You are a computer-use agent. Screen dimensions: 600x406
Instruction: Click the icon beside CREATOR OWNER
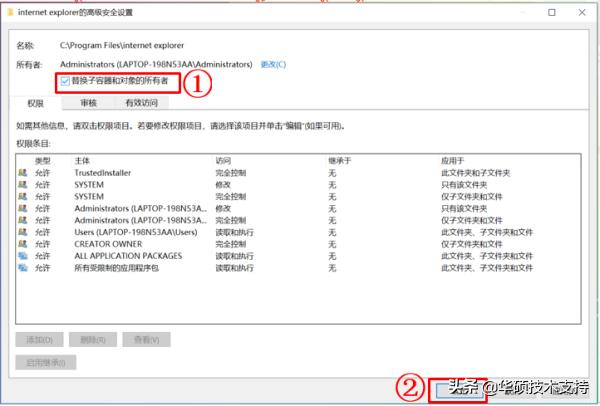click(23, 244)
